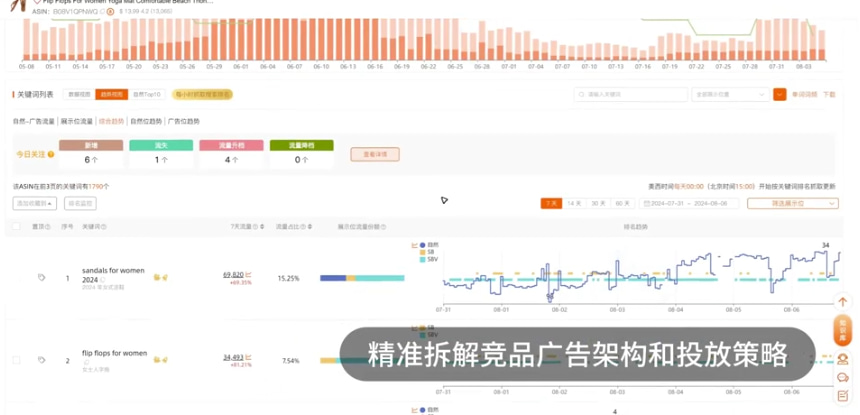Click the yellow 每小时抓取搜索排名 pill
860x415 pixels.
(202, 94)
